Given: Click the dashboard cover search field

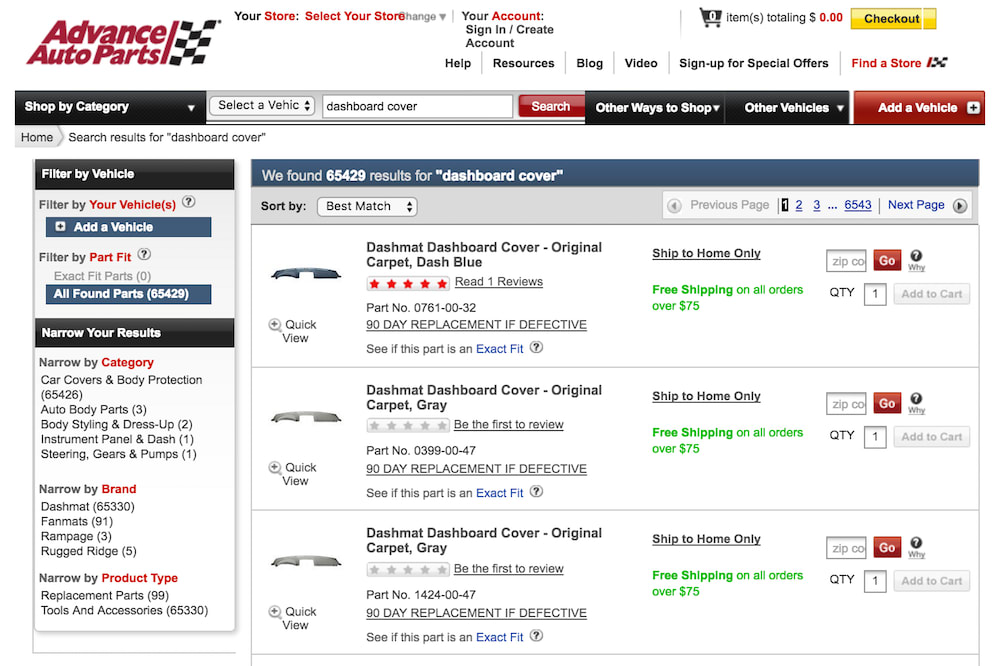Looking at the screenshot, I should (418, 106).
